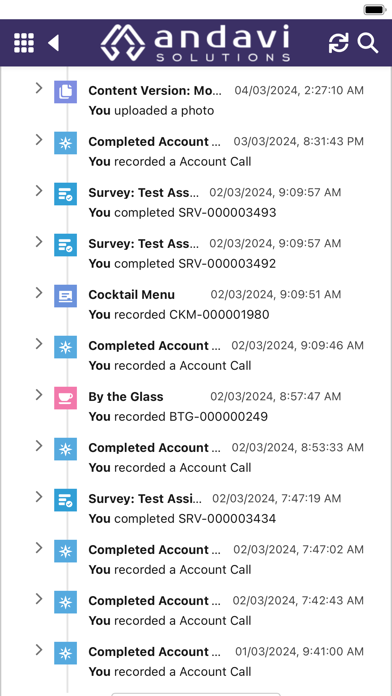Open the 'Content Version: Mo...' title
The image size is (392, 696).
click(154, 91)
